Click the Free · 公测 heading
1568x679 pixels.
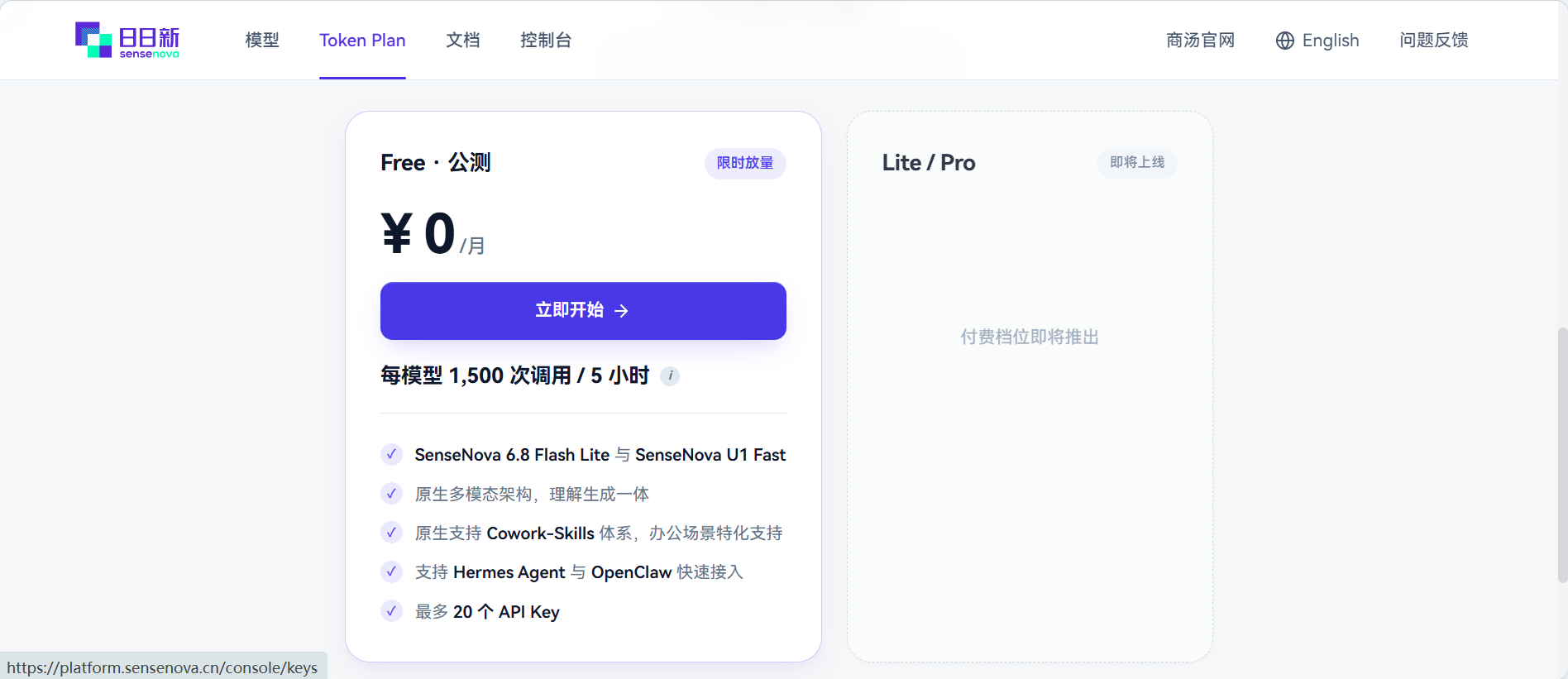436,163
